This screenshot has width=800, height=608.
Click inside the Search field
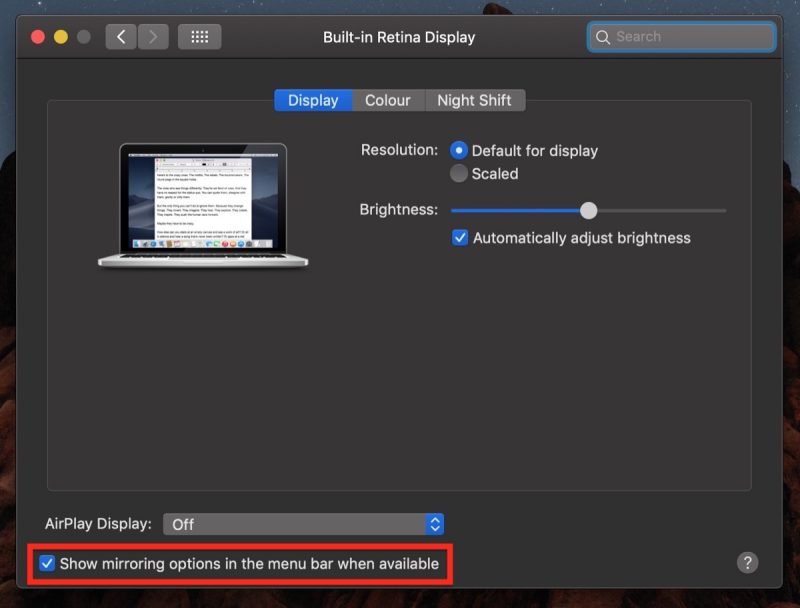click(x=680, y=36)
